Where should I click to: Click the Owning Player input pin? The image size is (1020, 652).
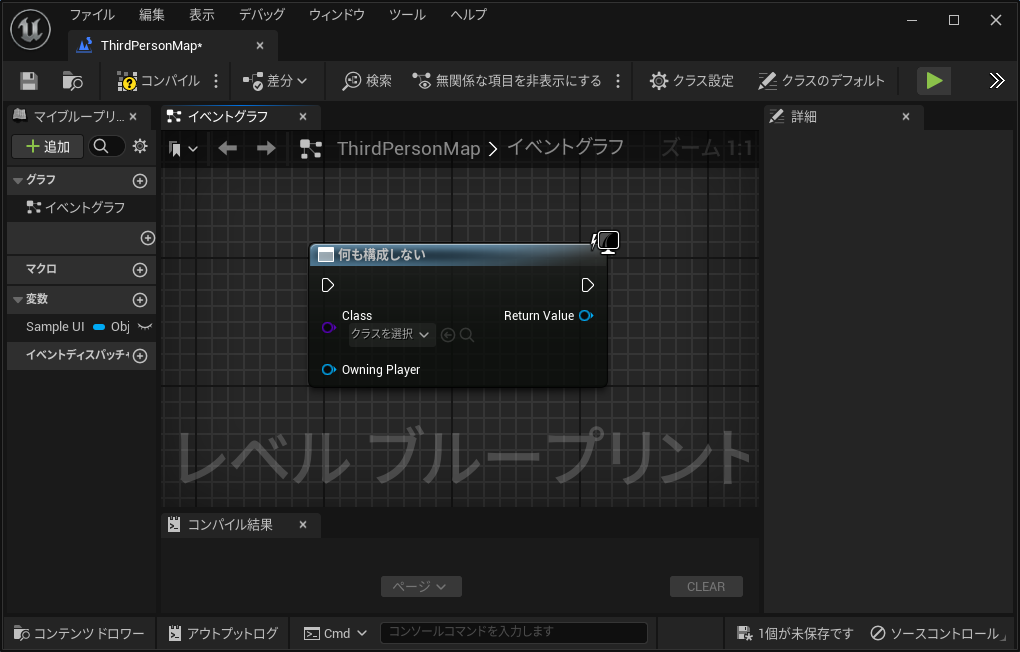329,370
